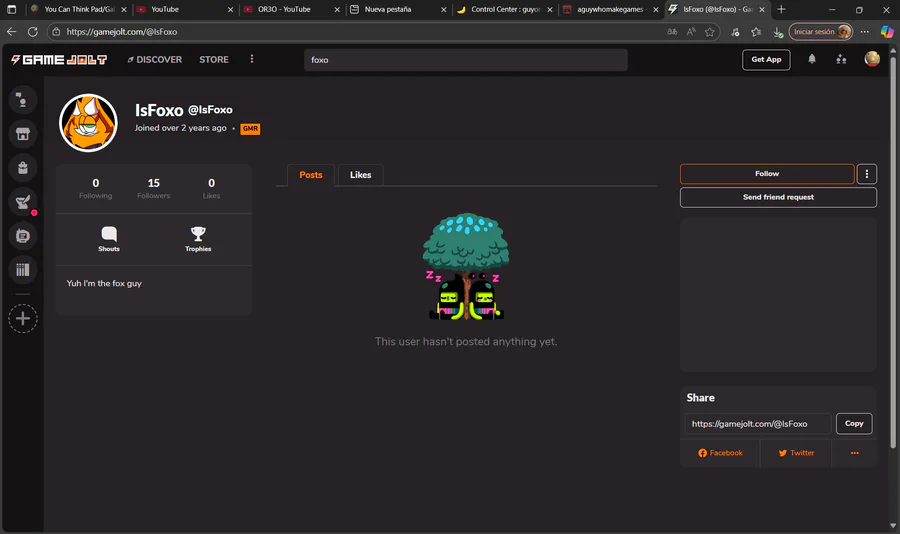
Task: Open the Following count
Action: pos(95,188)
